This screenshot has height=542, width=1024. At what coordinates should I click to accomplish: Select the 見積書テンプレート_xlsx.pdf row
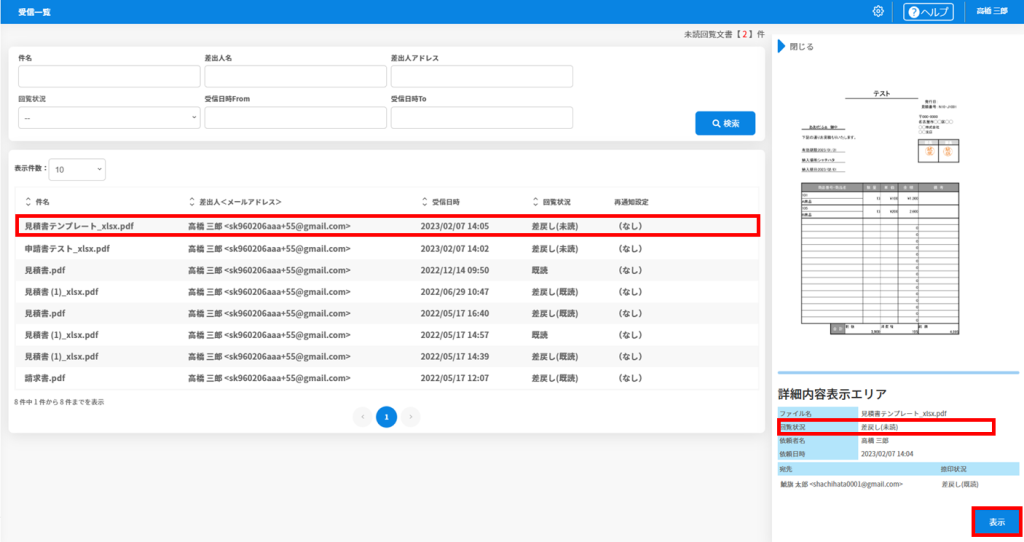387,226
